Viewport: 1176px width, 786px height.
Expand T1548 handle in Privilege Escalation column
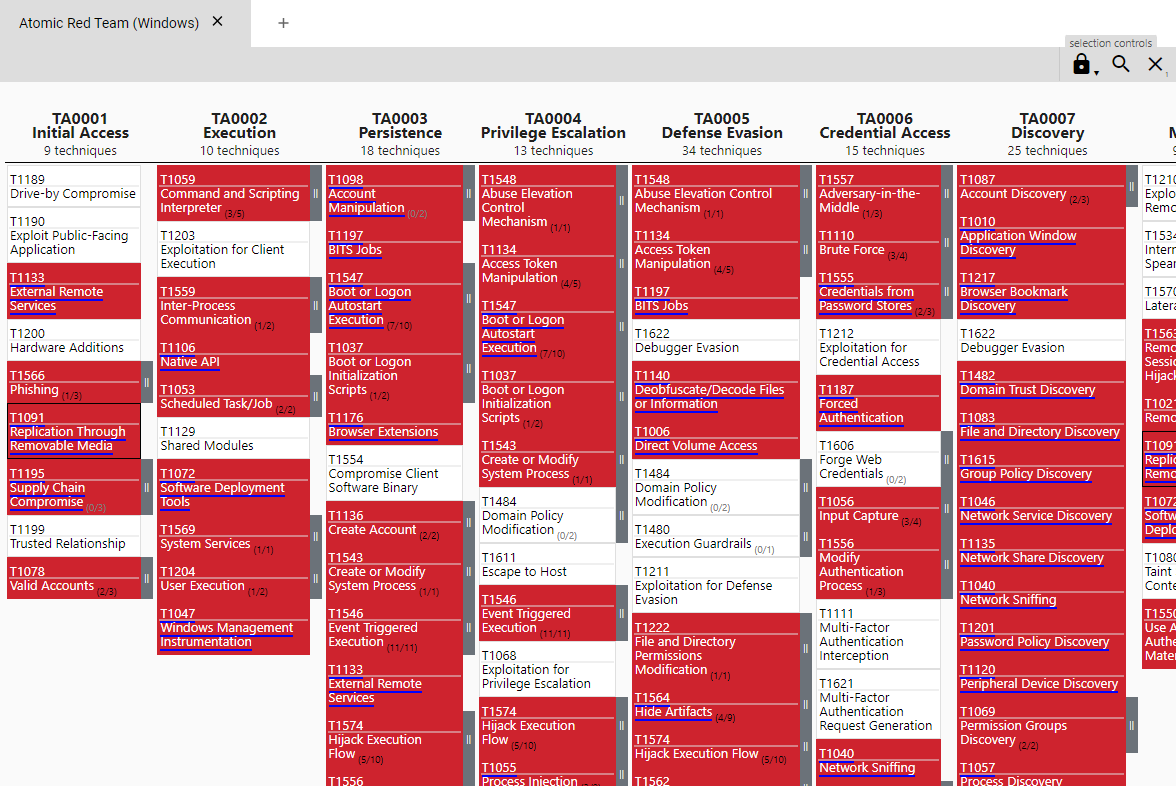pyautogui.click(x=622, y=200)
